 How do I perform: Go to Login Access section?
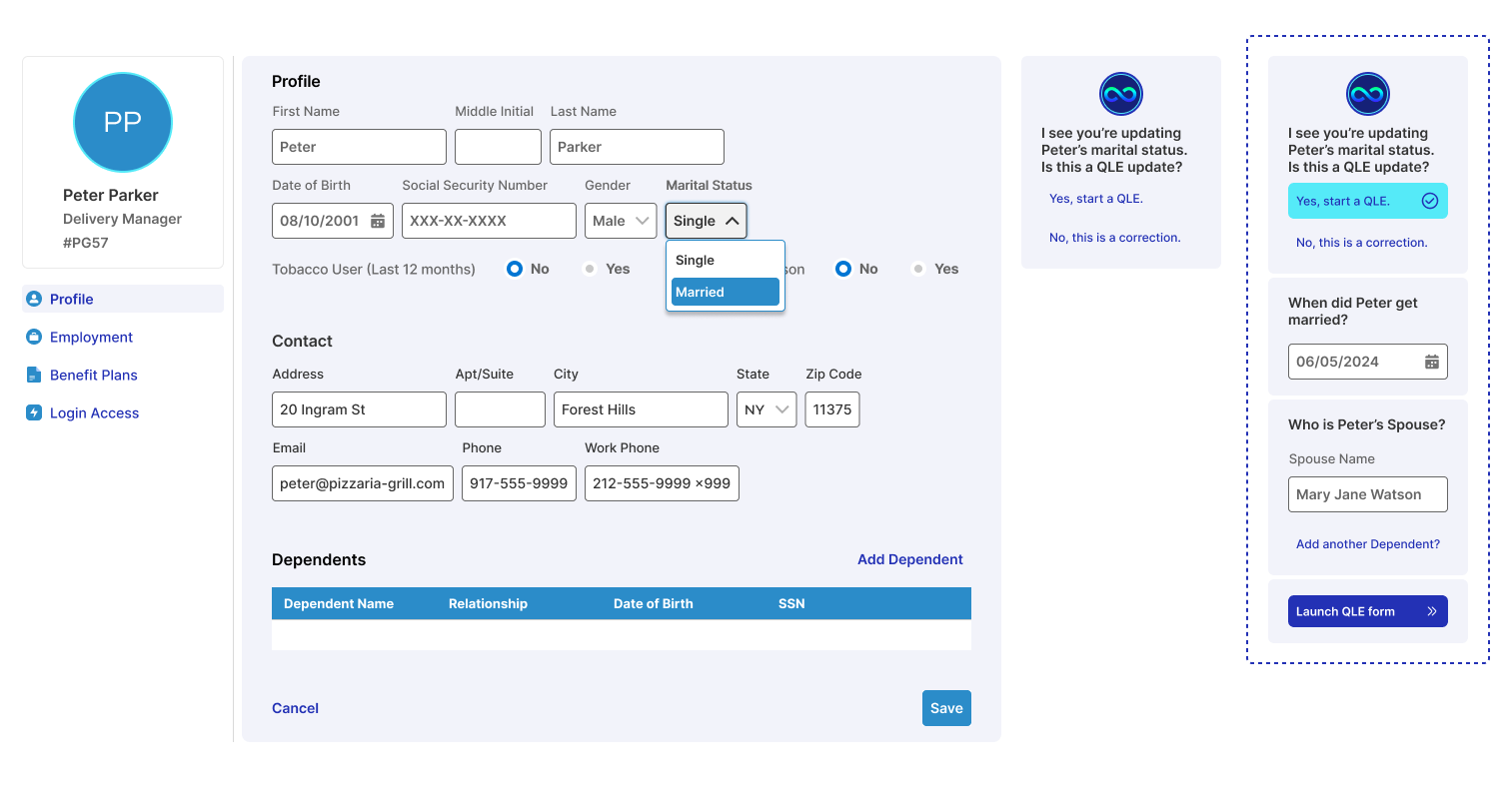tap(94, 412)
